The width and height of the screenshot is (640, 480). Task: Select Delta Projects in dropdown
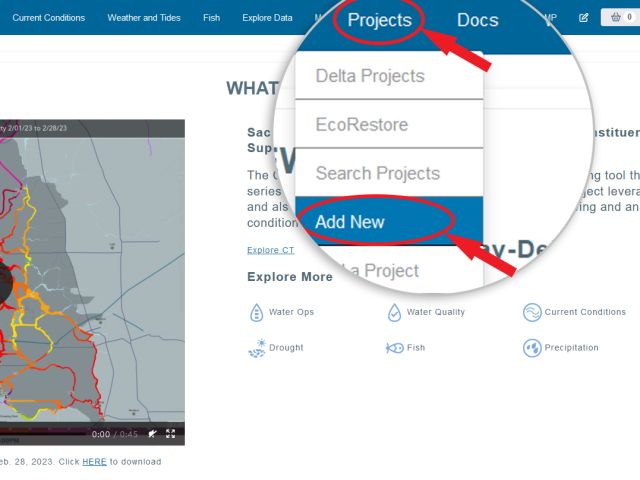(x=389, y=76)
